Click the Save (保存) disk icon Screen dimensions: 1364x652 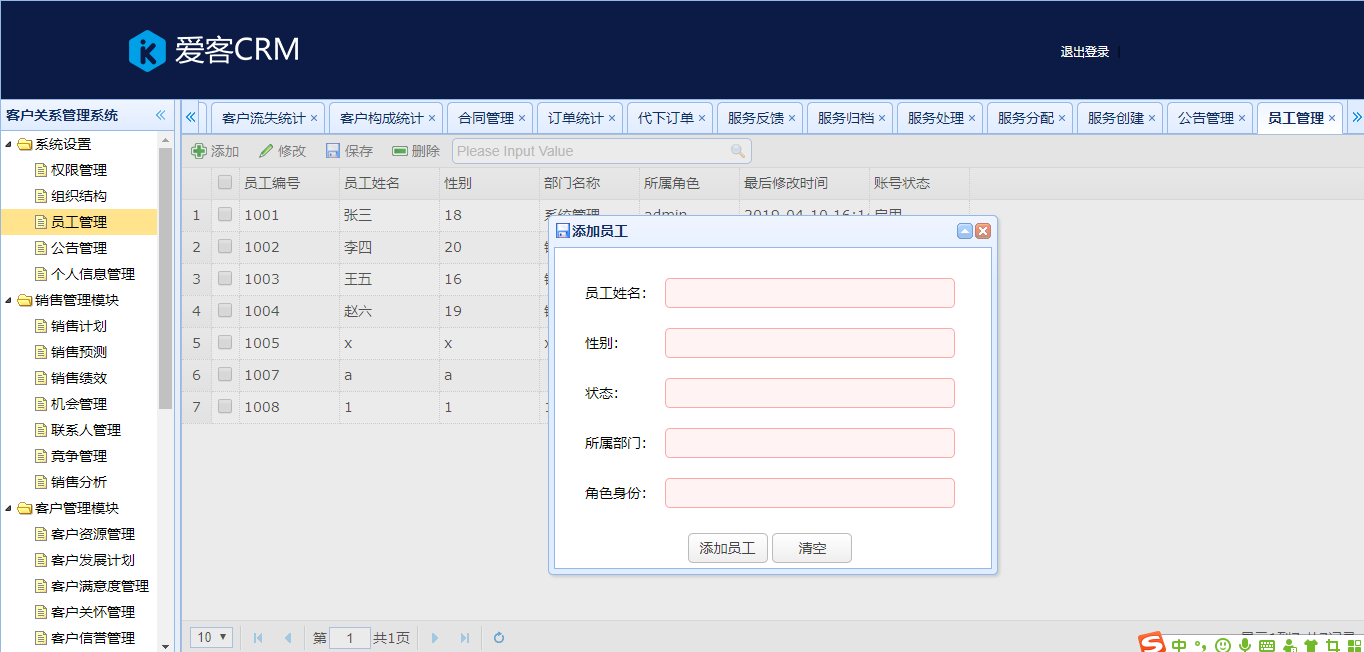pyautogui.click(x=333, y=151)
